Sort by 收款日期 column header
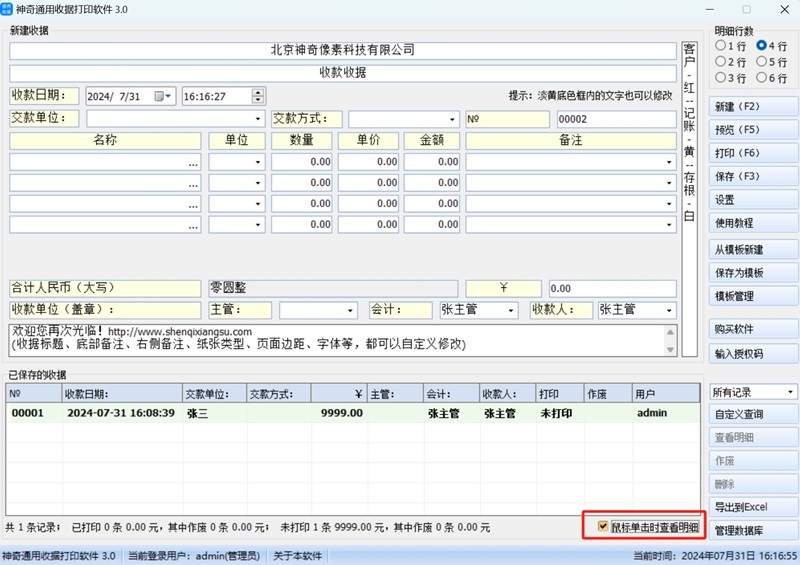Screen dimensions: 800x565 pos(122,394)
